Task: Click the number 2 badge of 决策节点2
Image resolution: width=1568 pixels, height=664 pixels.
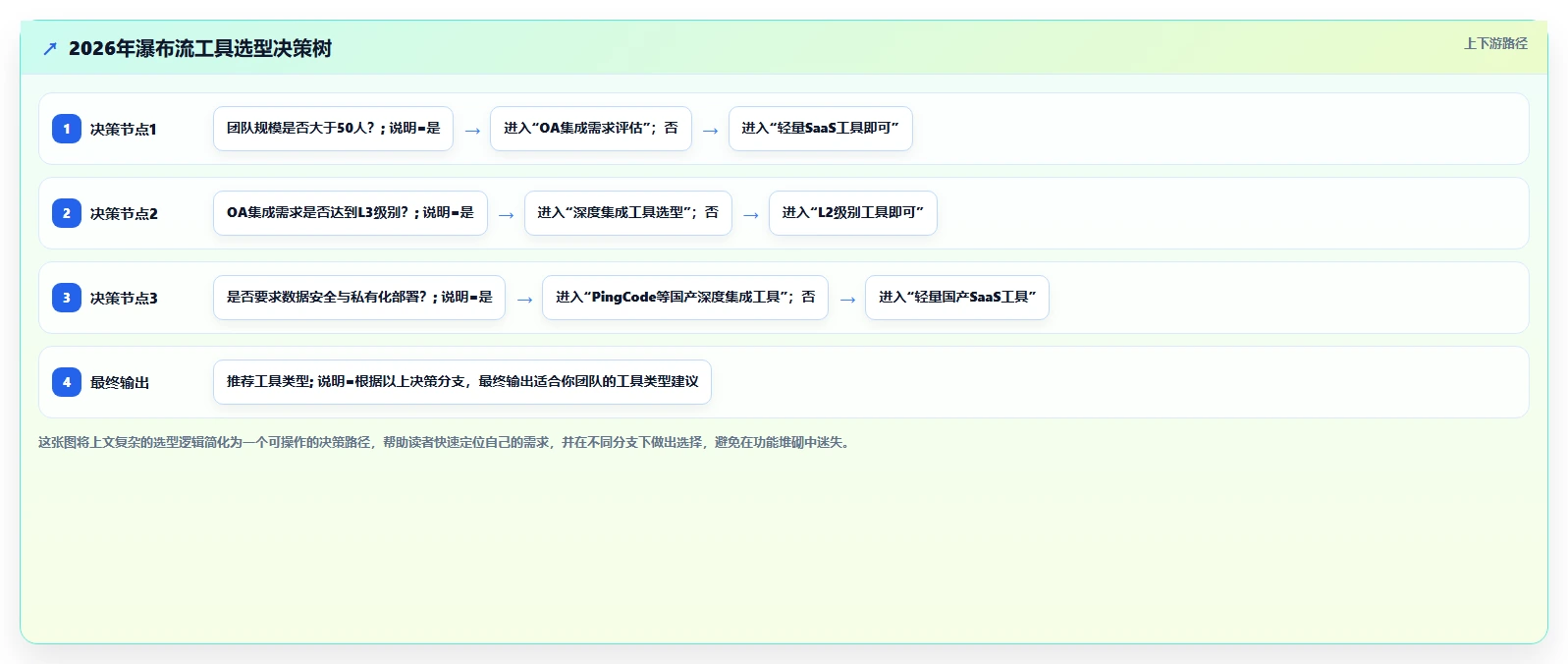Action: coord(67,213)
